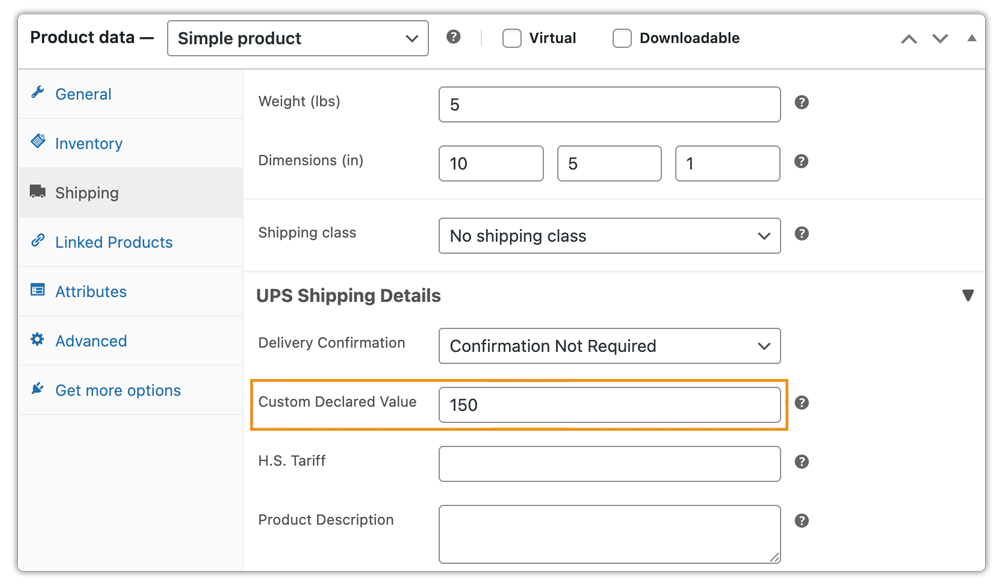The height and width of the screenshot is (584, 1000).
Task: Open the product type dropdown
Action: pyautogui.click(x=297, y=38)
